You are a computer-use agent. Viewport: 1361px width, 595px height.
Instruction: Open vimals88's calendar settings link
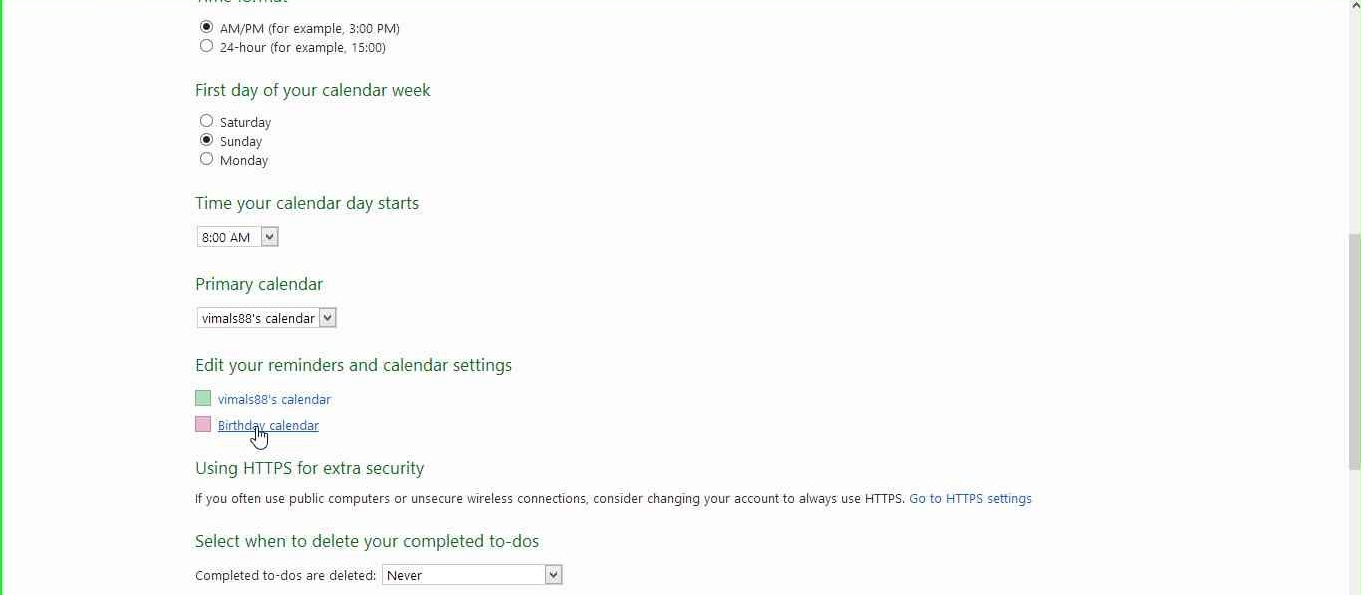click(275, 399)
